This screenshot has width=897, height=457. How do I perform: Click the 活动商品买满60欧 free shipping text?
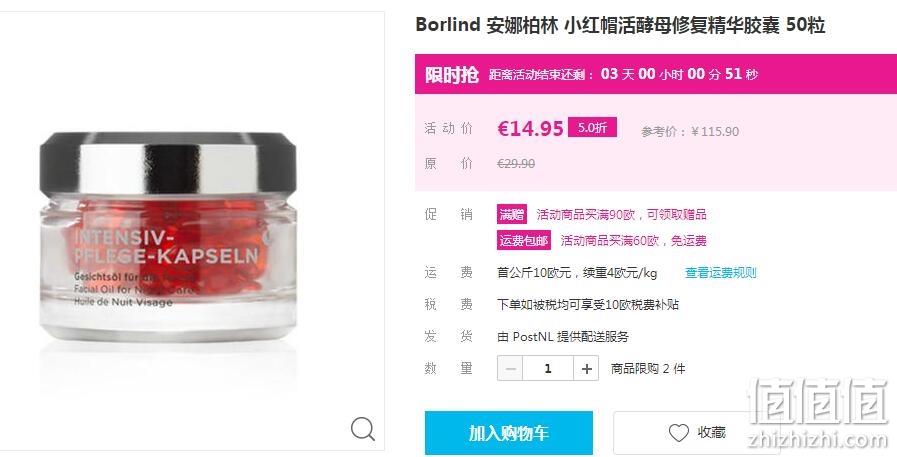coord(633,240)
